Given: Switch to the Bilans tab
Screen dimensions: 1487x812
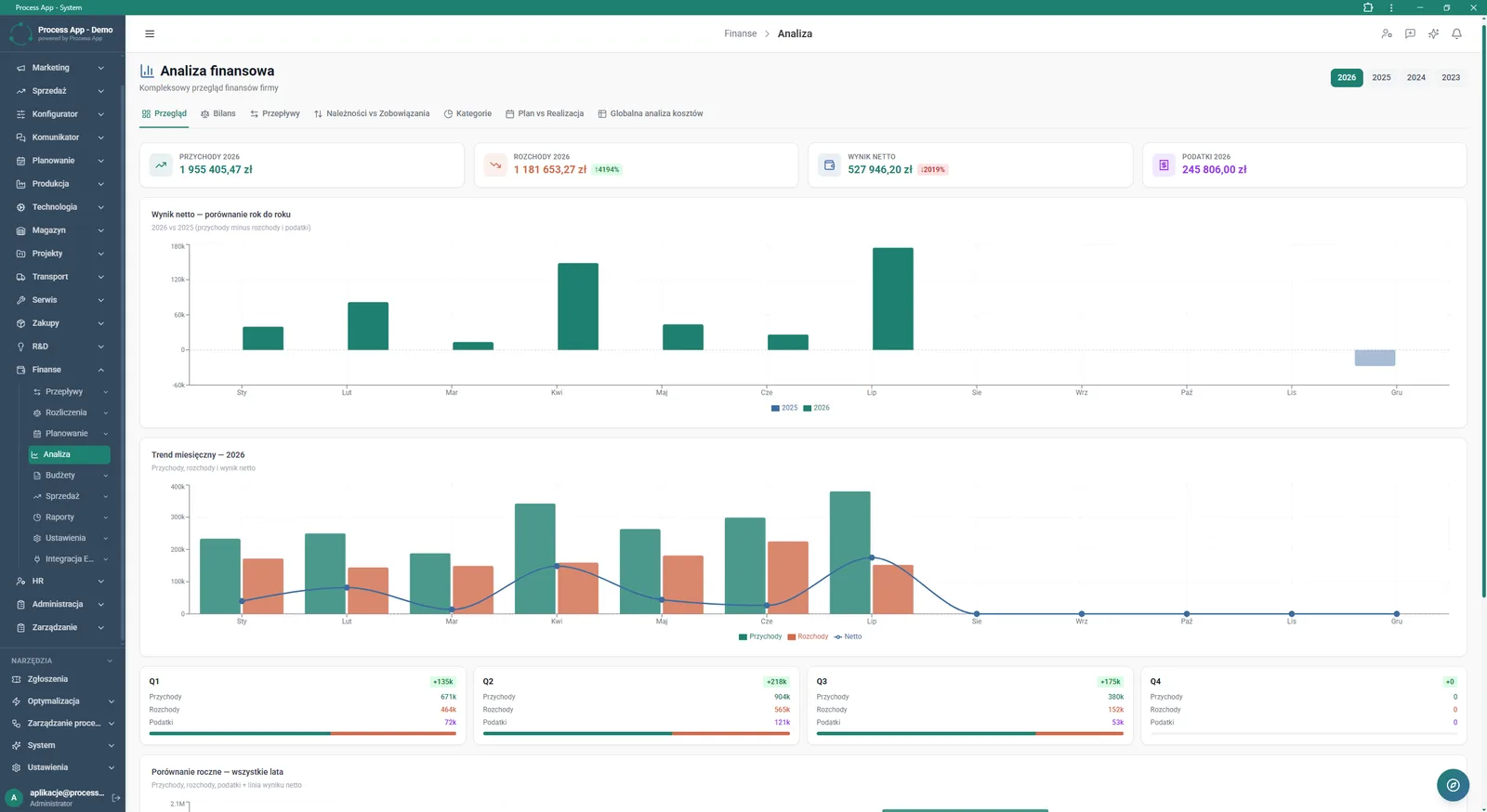Looking at the screenshot, I should [x=218, y=113].
